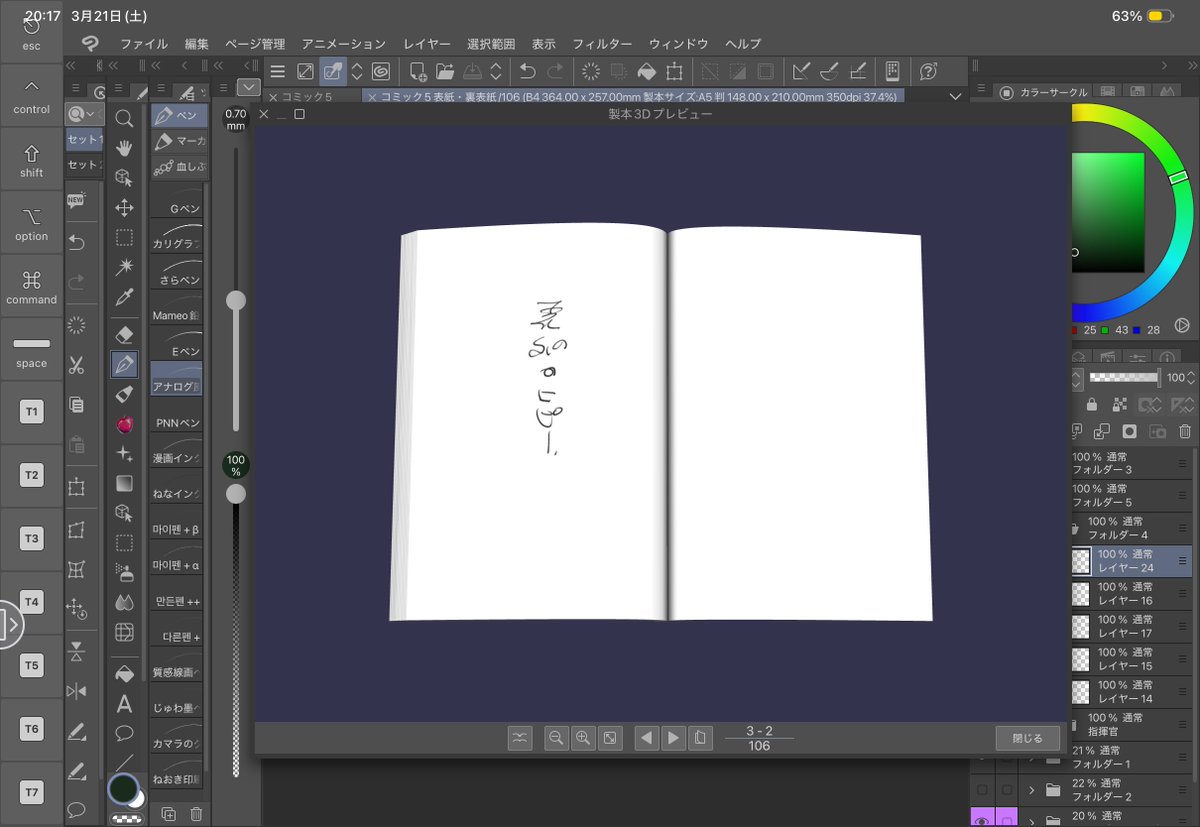Close the 3D preview with 閉じる button

pos(1027,737)
